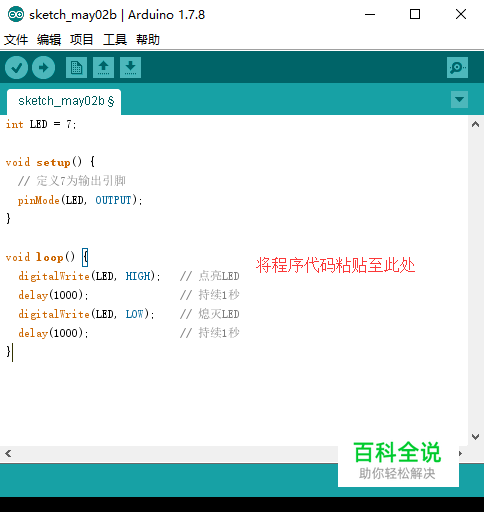Click the comment '// 熄灭LED'
484x512 pixels.
(209, 314)
